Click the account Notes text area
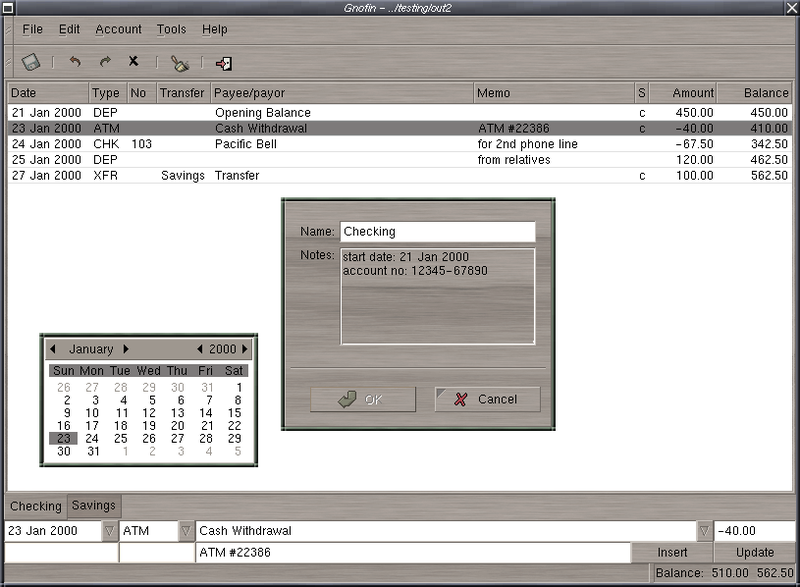 tap(438, 296)
